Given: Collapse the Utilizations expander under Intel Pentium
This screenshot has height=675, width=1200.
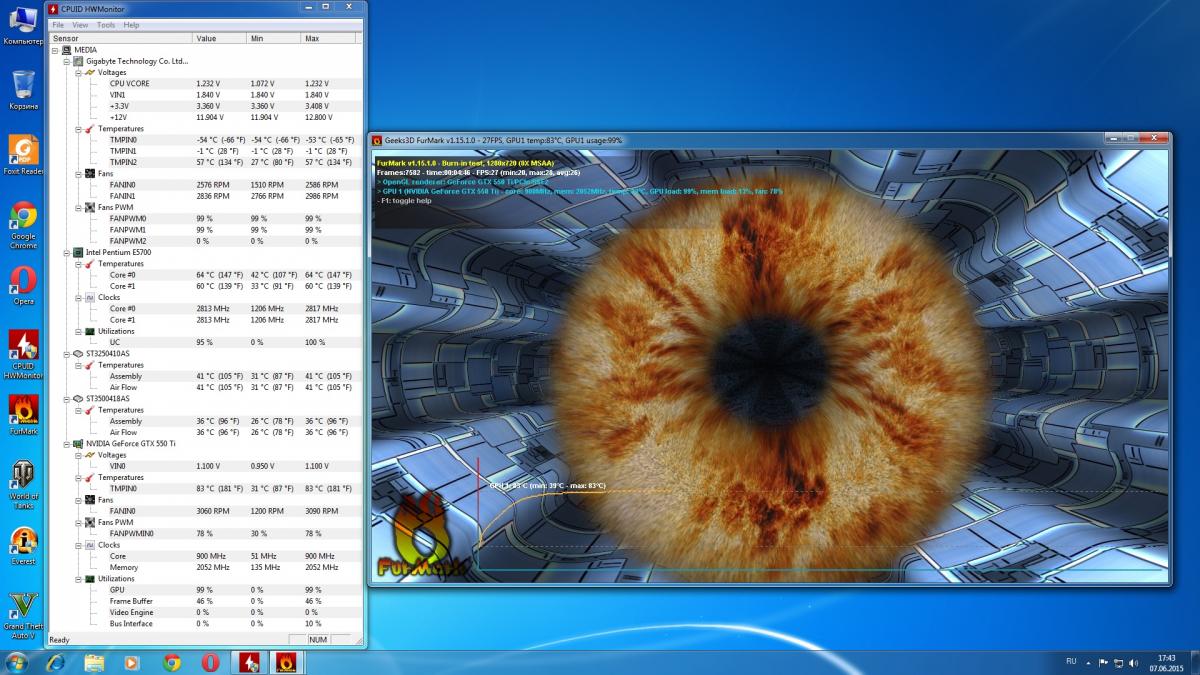Looking at the screenshot, I should [x=78, y=331].
